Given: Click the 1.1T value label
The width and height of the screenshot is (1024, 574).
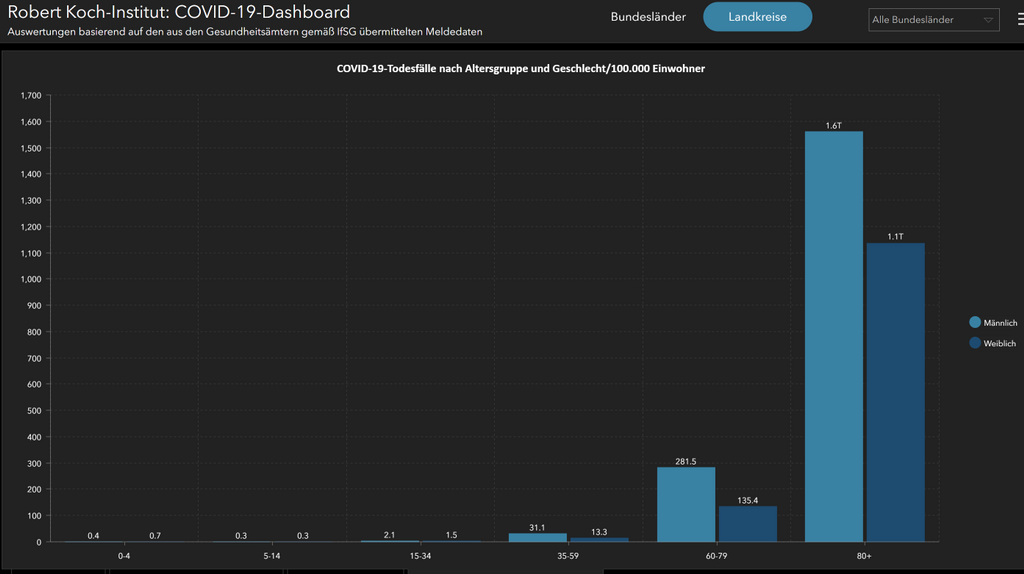Looking at the screenshot, I should coord(895,236).
